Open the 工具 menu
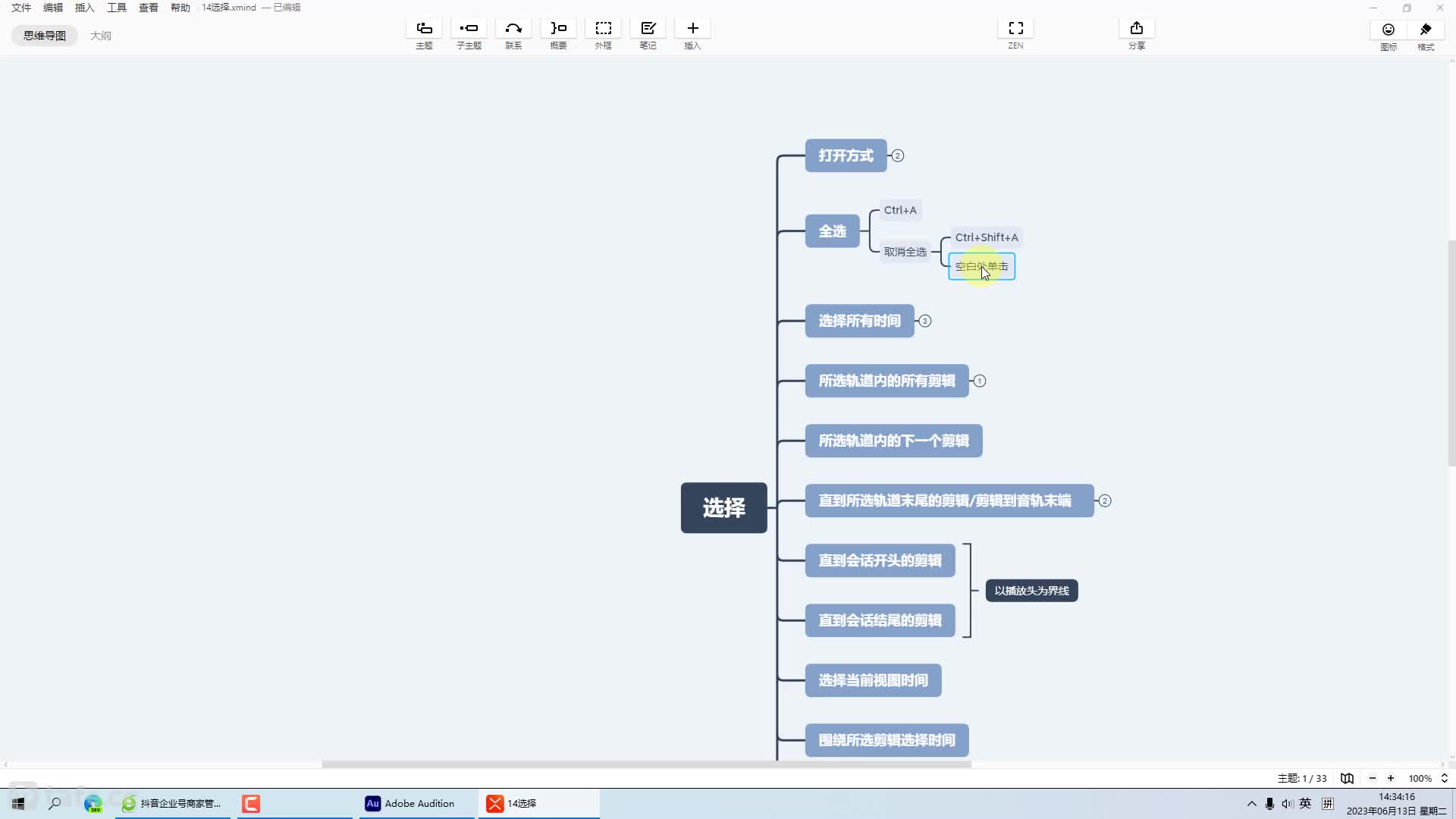 (x=117, y=8)
